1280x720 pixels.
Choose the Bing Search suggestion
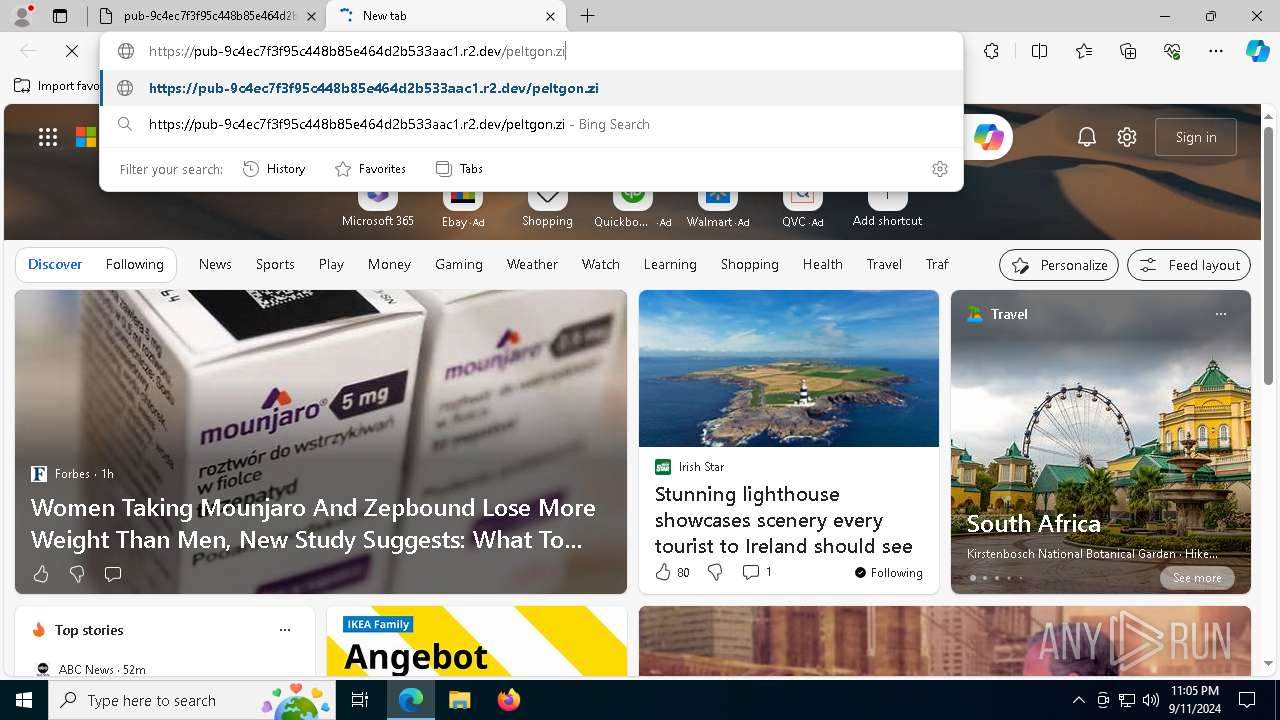pyautogui.click(x=531, y=124)
